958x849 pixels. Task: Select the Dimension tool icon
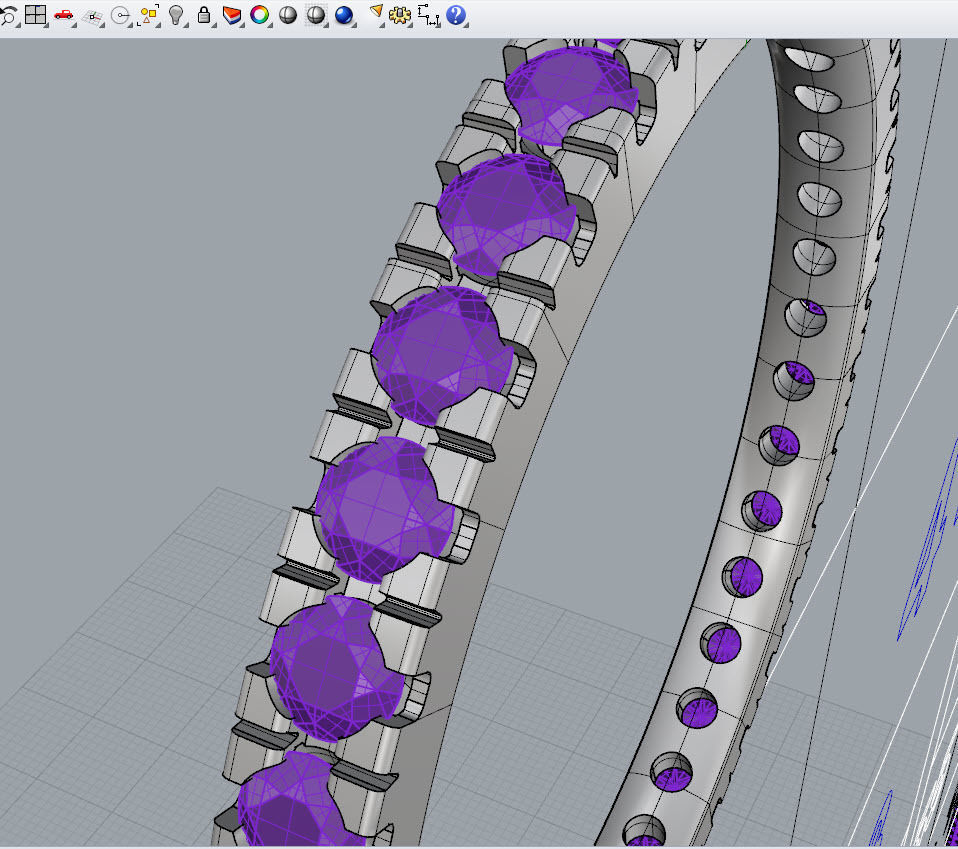click(429, 15)
